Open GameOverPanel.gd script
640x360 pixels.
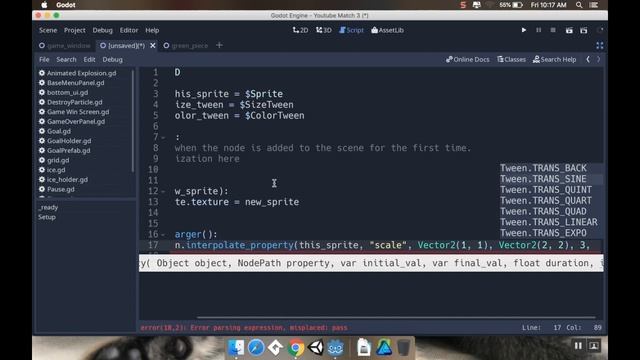72,122
